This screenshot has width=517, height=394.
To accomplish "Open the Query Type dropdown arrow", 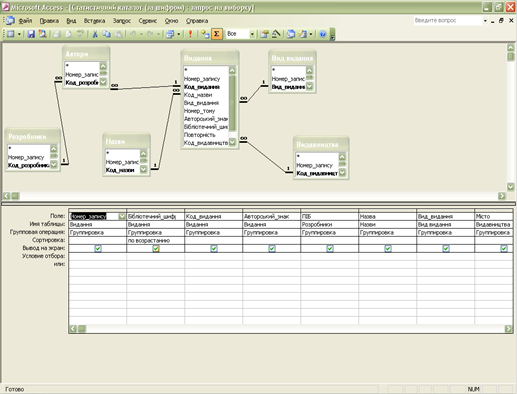I will pyautogui.click(x=179, y=34).
